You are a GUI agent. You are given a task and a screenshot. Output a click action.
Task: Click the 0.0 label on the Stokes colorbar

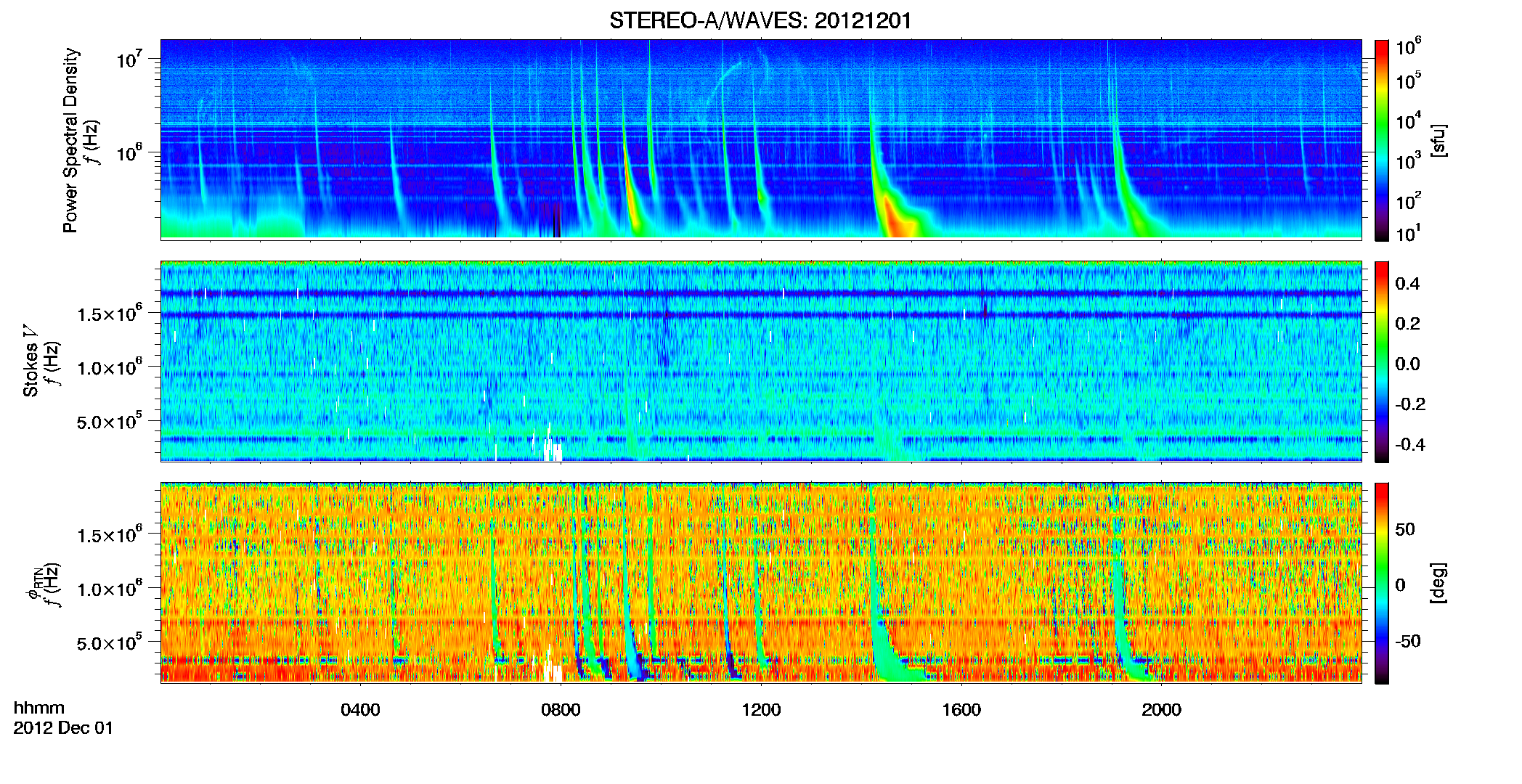point(1407,364)
